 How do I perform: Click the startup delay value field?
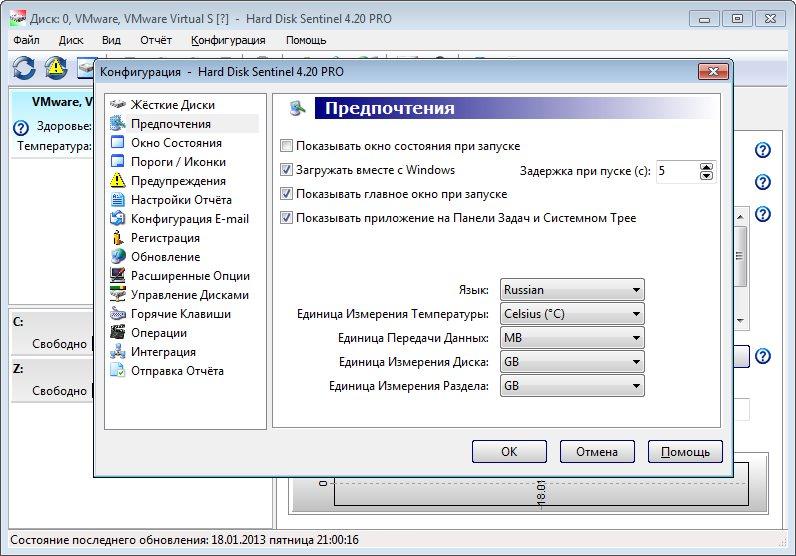coord(677,171)
